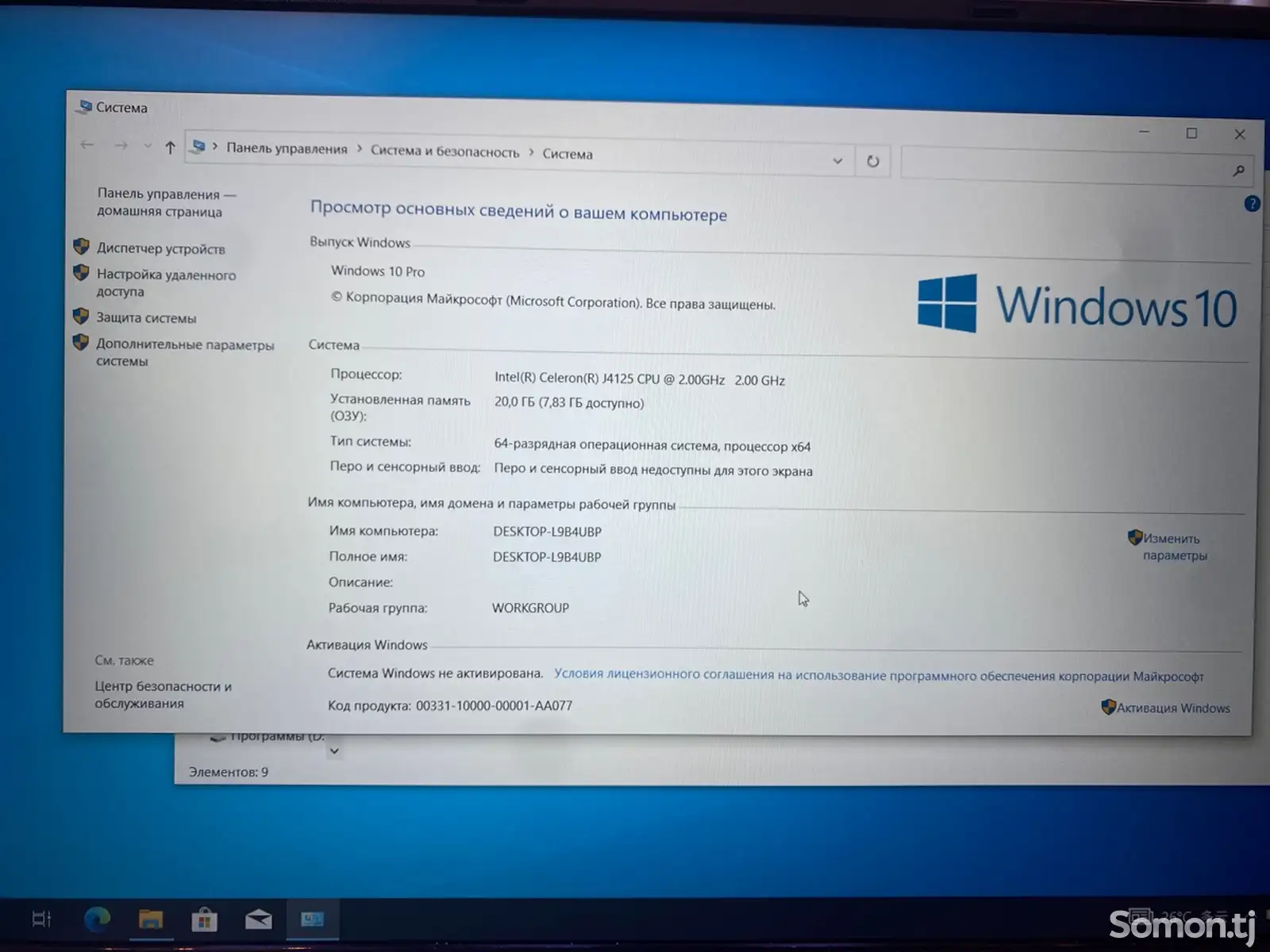Open recent locations dropdown arrow
Screen dimensions: 1270x952
click(x=148, y=146)
